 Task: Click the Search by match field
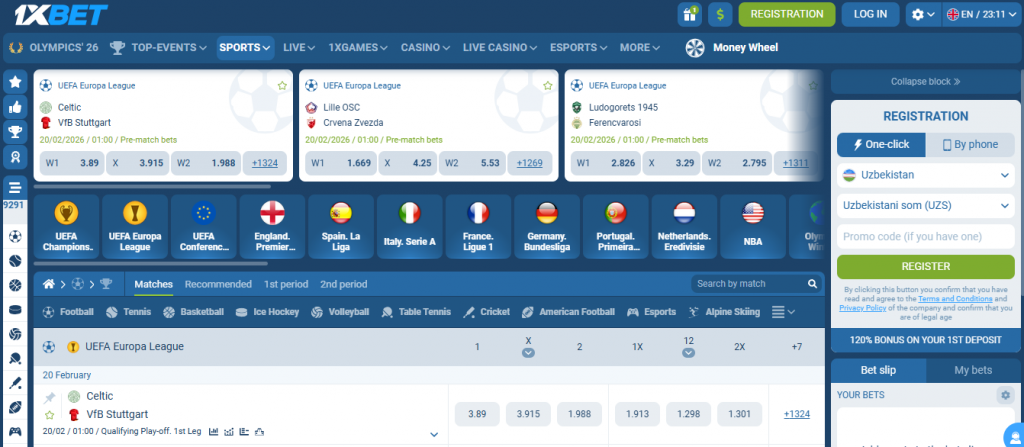[745, 284]
